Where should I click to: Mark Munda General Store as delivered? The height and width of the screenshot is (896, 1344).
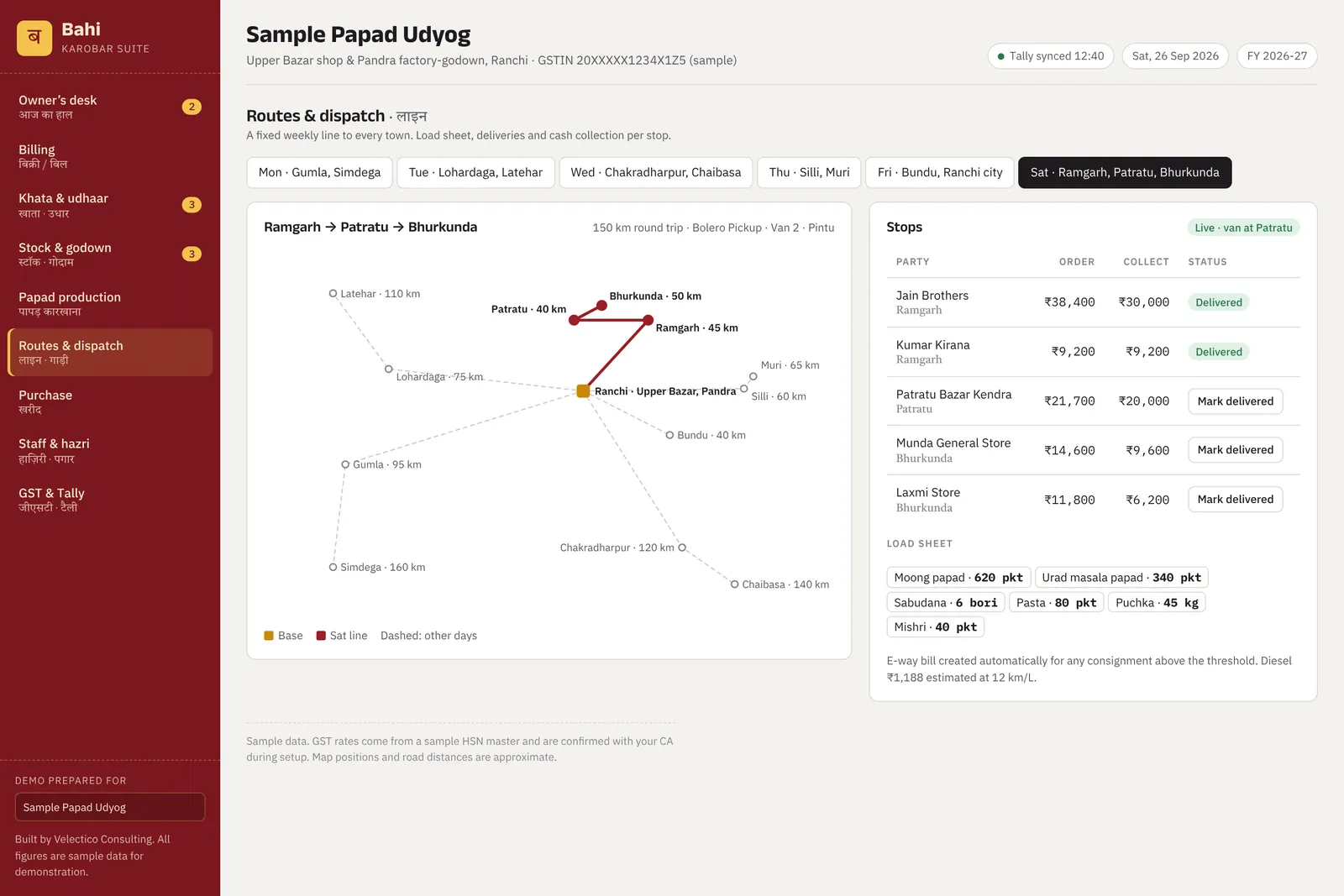[x=1235, y=450]
